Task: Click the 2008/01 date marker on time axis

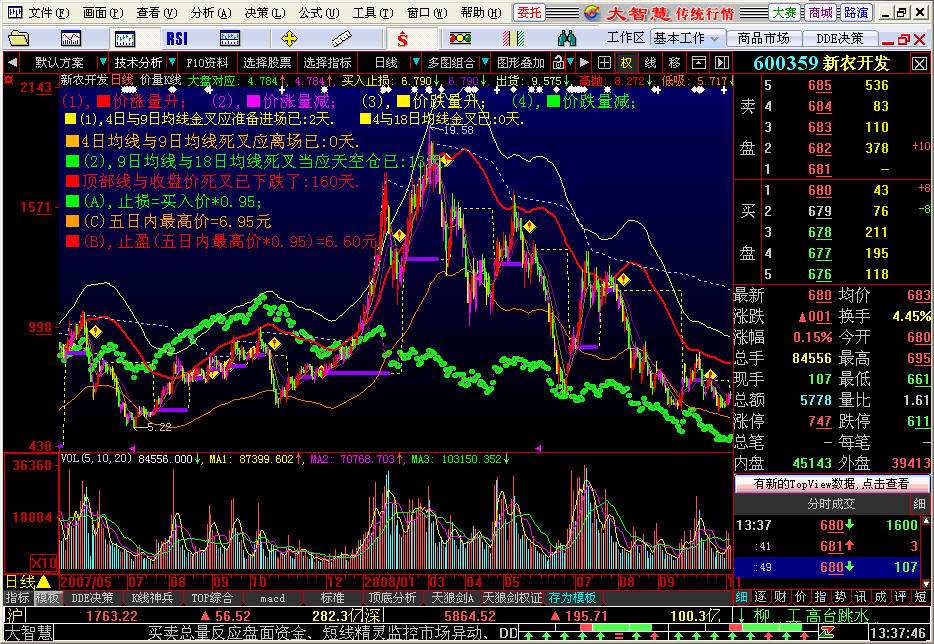Action: pyautogui.click(x=389, y=581)
